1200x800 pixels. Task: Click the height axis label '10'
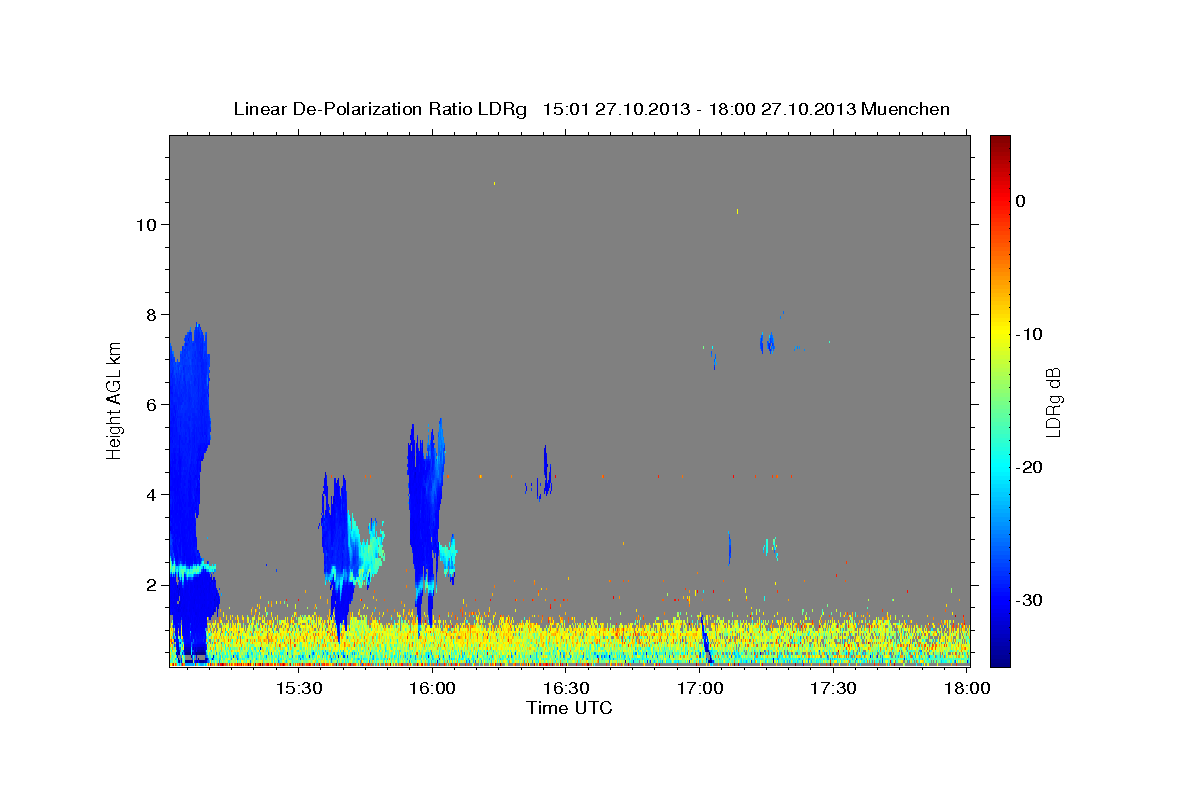click(x=146, y=225)
